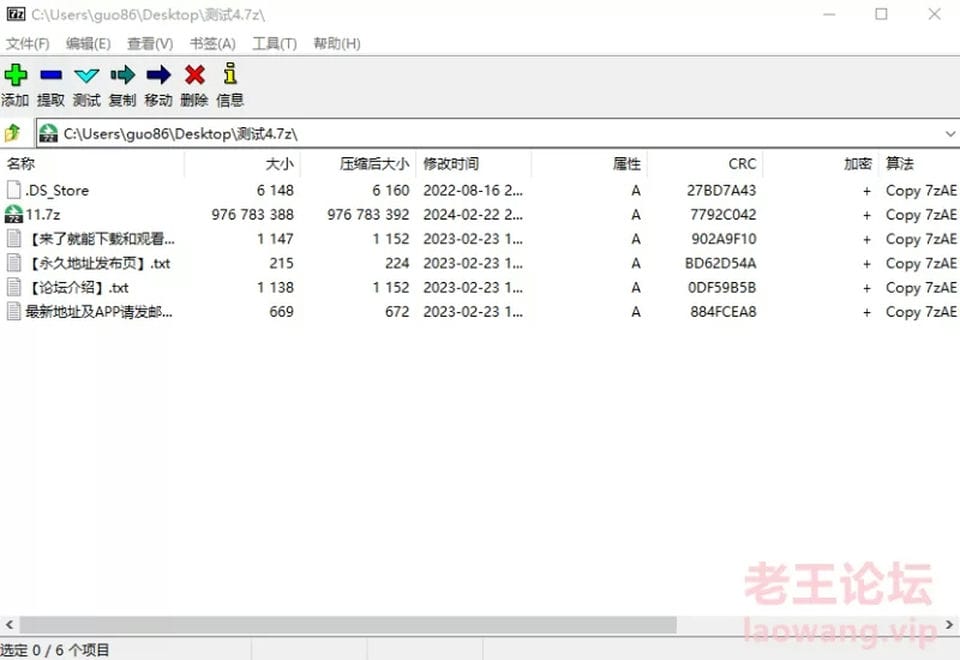960x660 pixels.
Task: Click the 【论坛介绍】.txt file icon
Action: tap(13, 287)
